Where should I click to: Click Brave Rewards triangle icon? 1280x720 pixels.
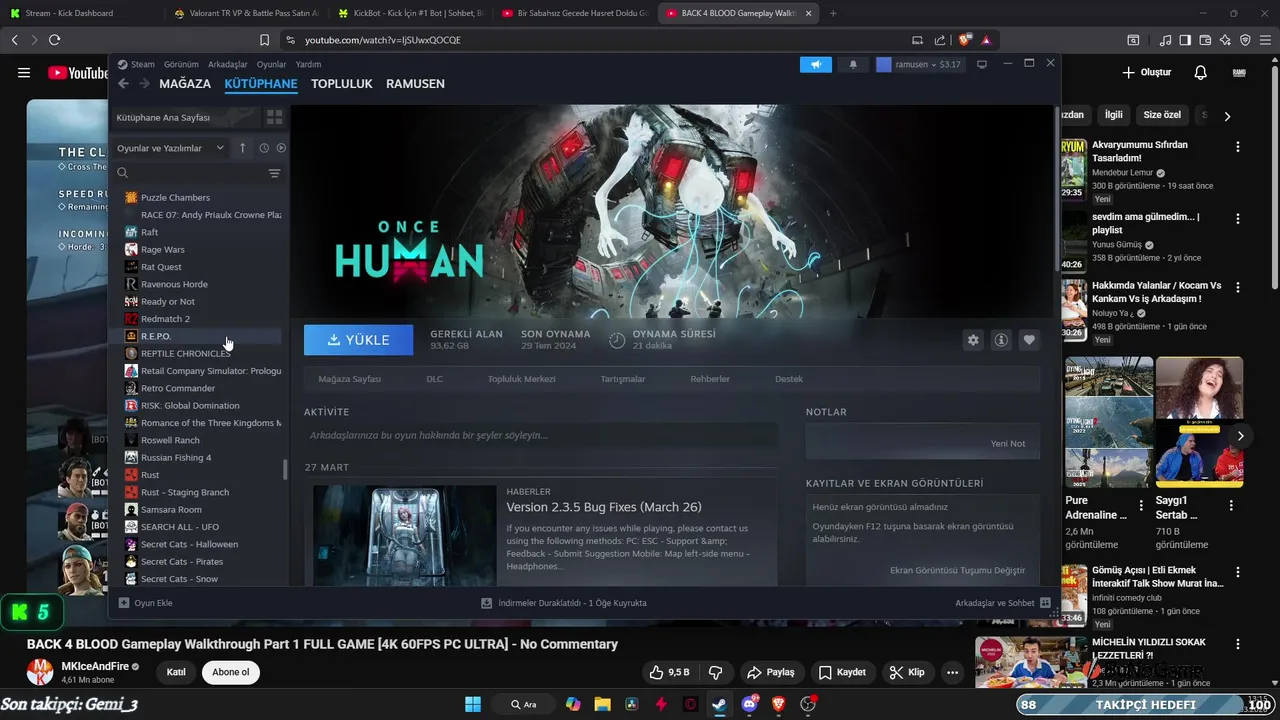tap(986, 40)
